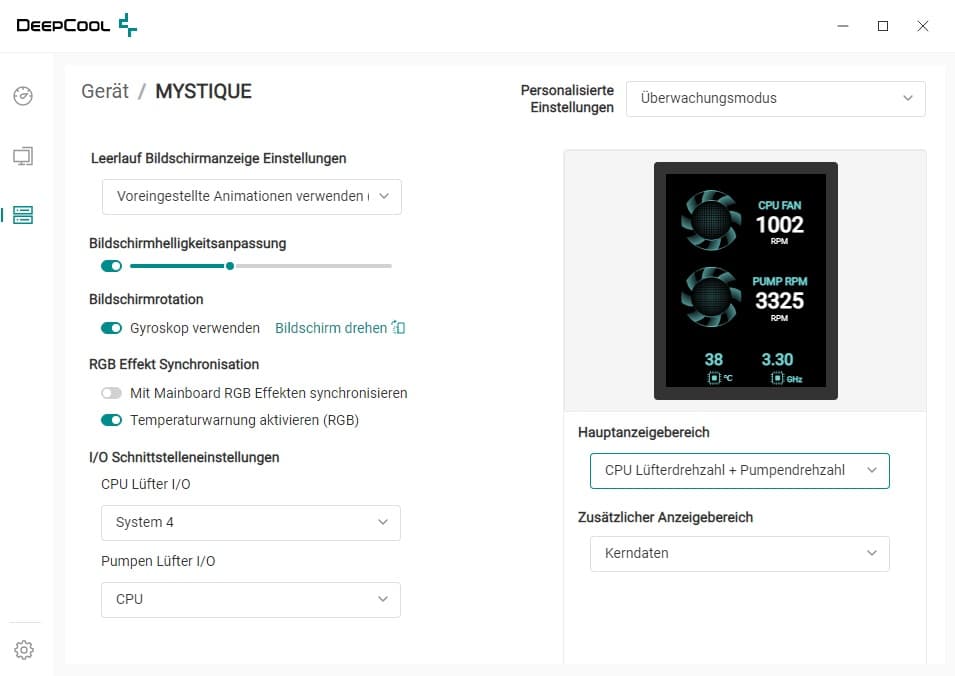
Task: Toggle the screen brightness adjustment switch
Action: pyautogui.click(x=111, y=266)
